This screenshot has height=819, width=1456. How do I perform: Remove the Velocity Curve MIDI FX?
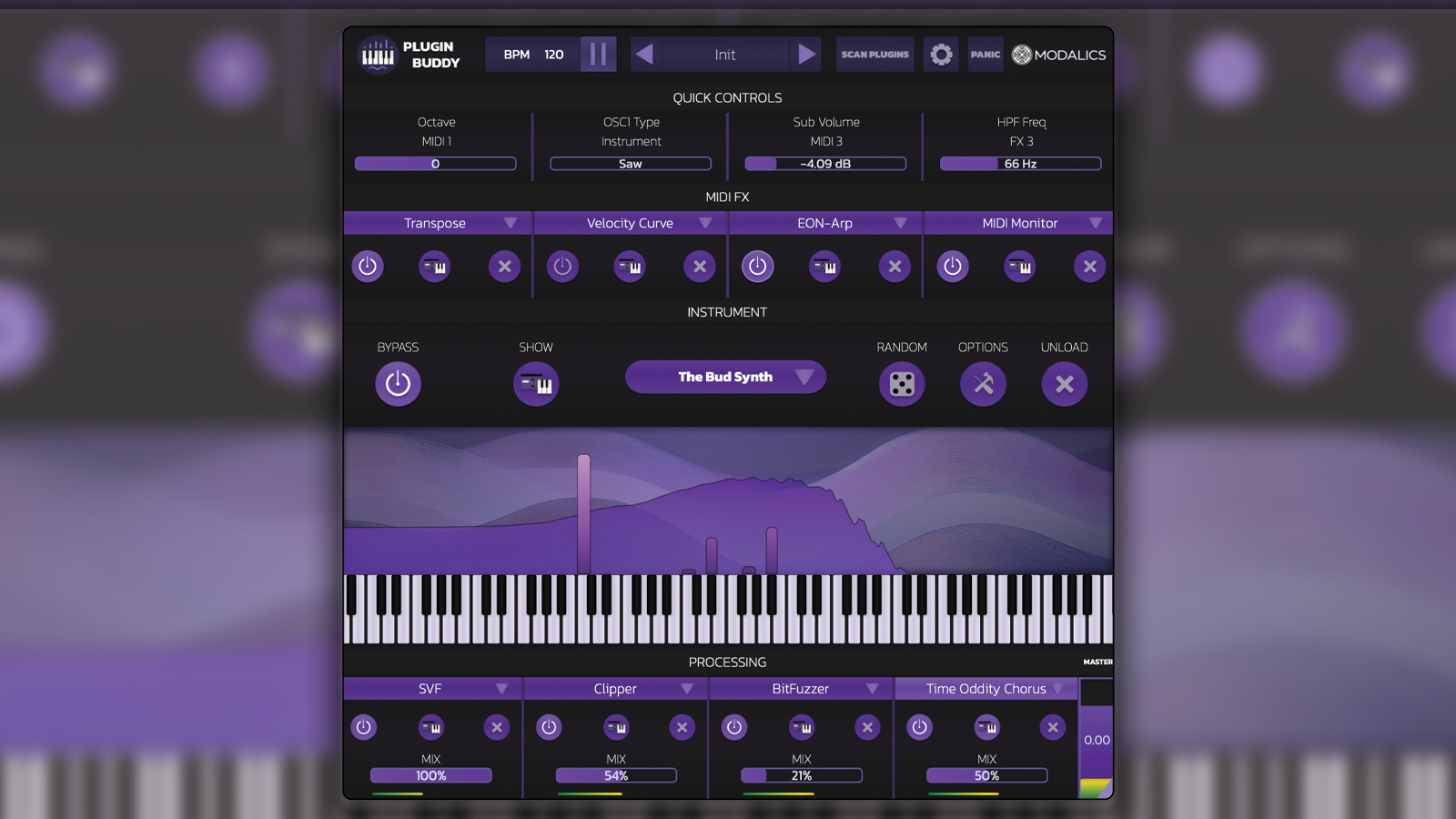coord(700,267)
